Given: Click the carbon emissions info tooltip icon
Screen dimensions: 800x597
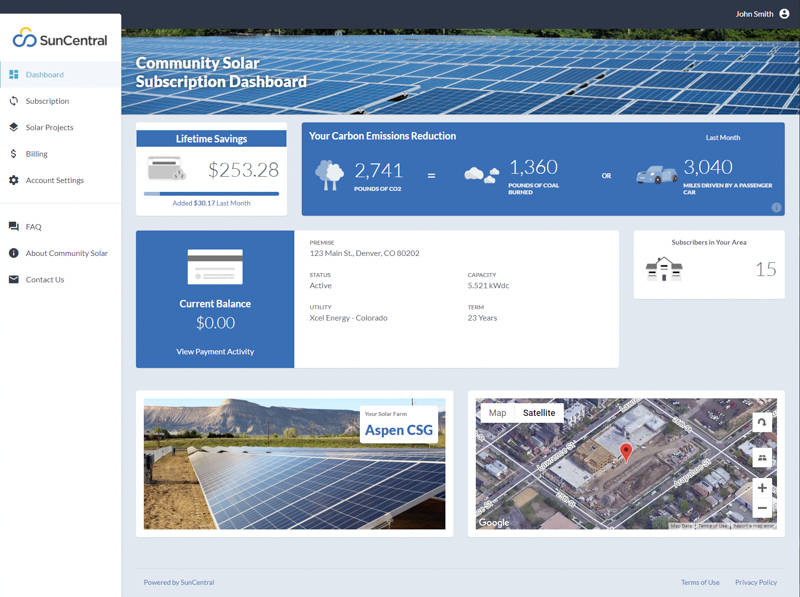Looking at the screenshot, I should coord(776,206).
